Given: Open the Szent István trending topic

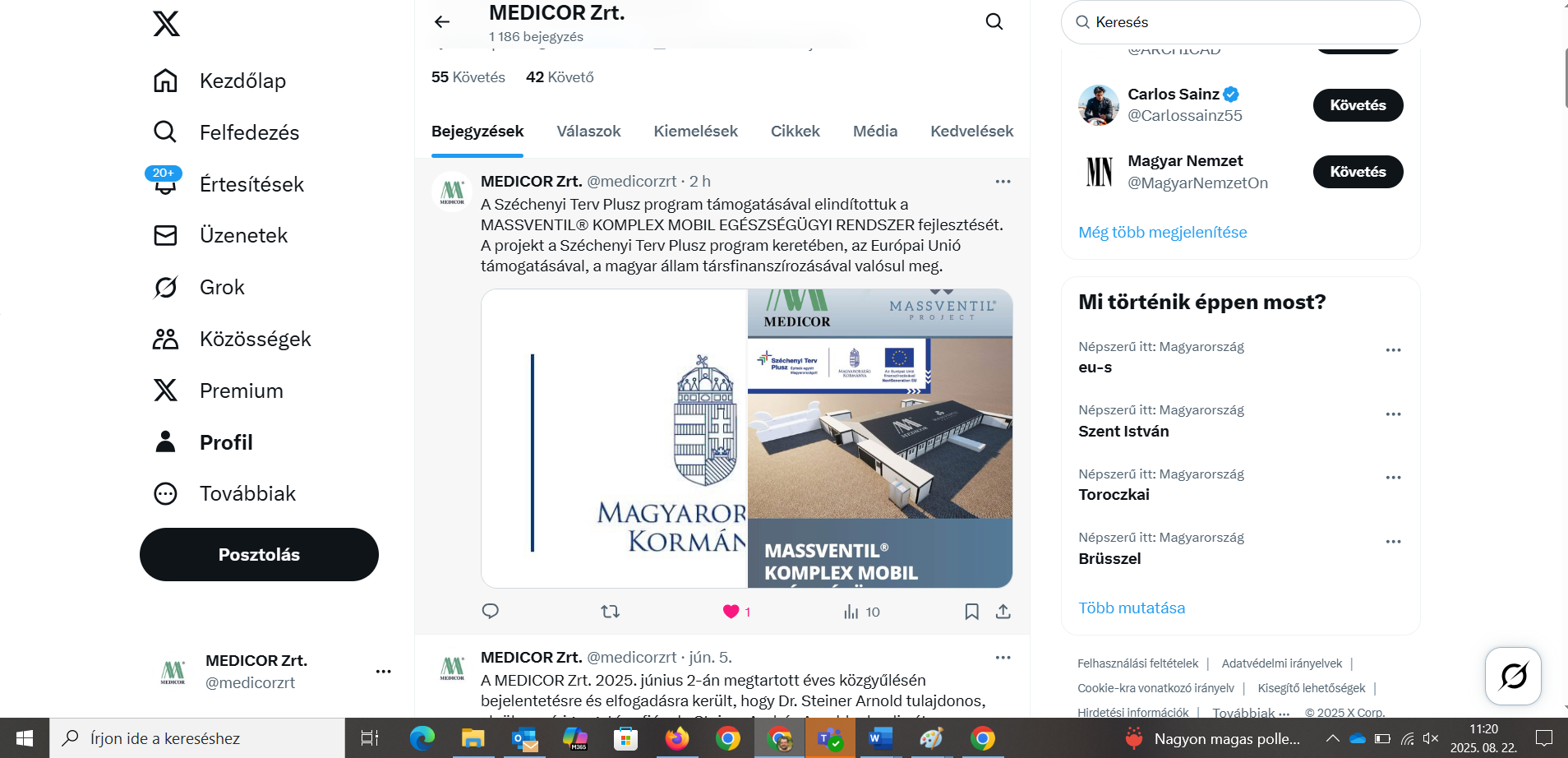Looking at the screenshot, I should coord(1123,432).
